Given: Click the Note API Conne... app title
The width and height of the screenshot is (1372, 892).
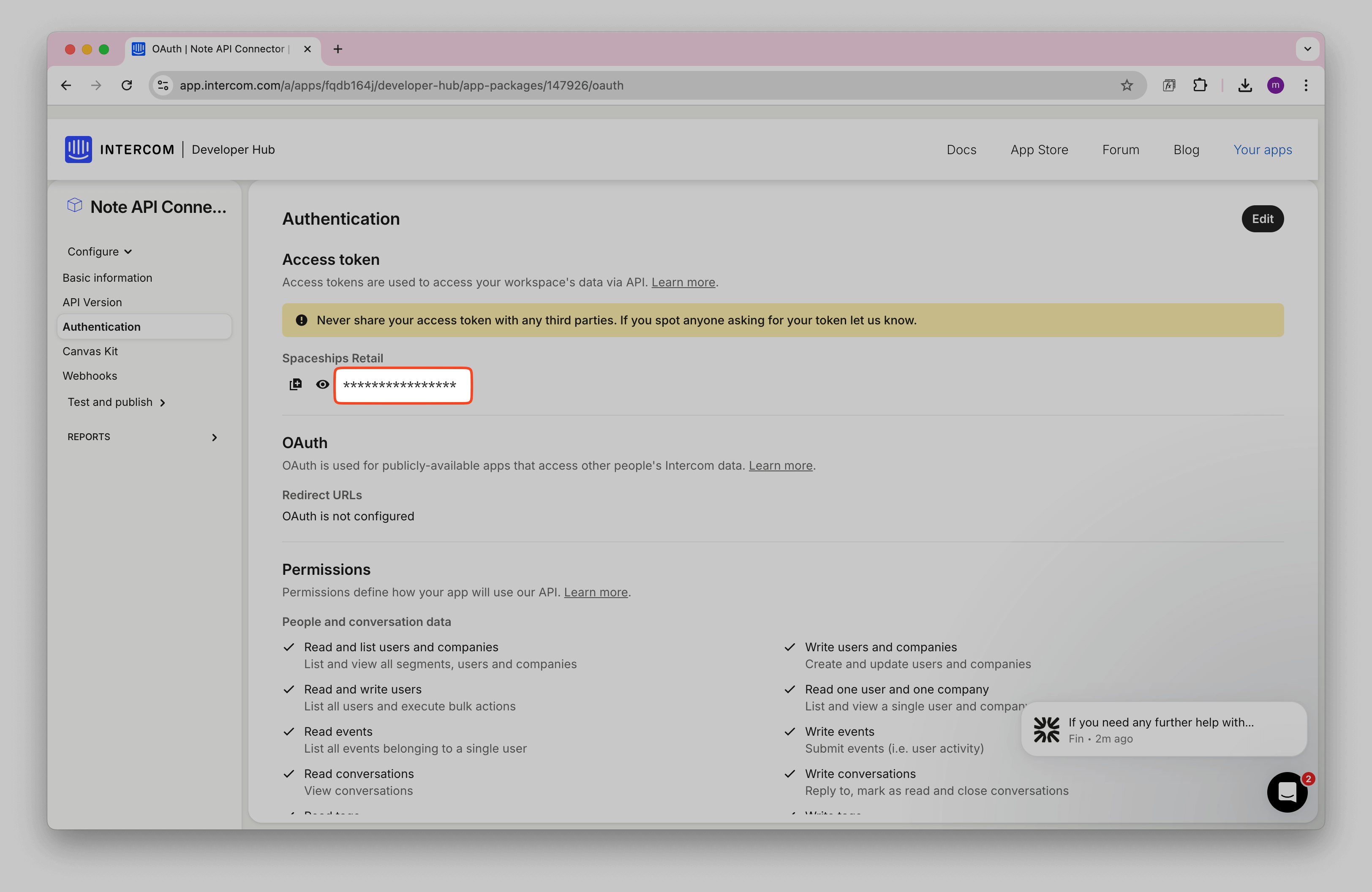Looking at the screenshot, I should (x=158, y=207).
